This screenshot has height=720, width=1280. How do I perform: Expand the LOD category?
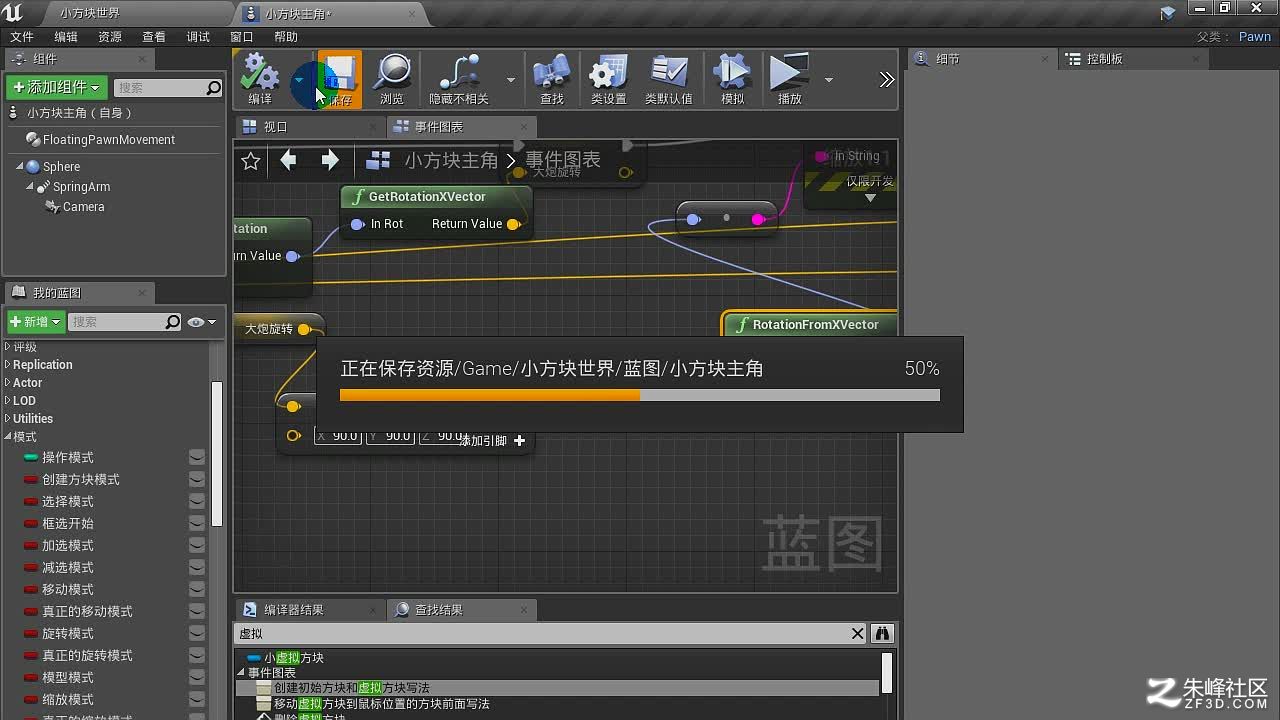[8, 401]
